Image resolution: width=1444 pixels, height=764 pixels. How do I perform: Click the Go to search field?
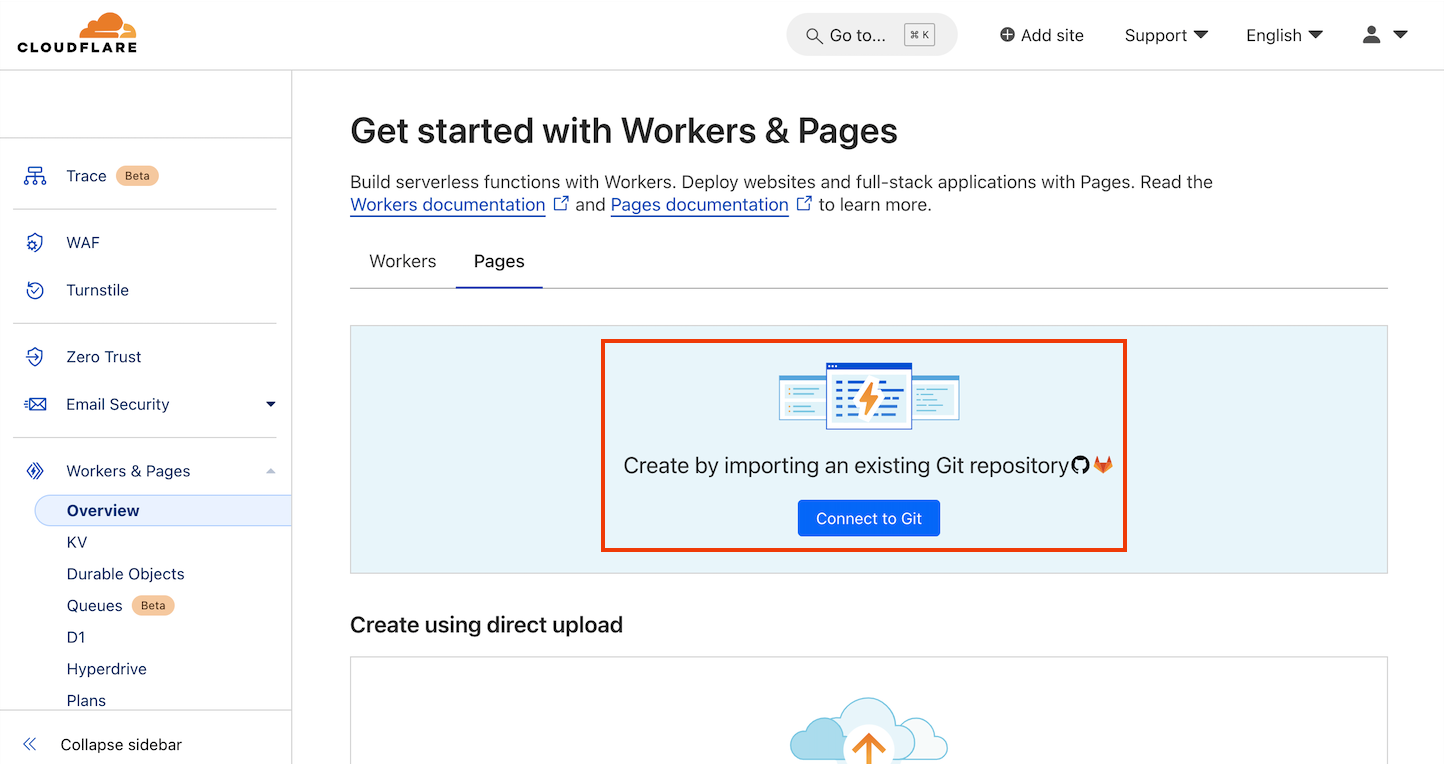click(860, 35)
